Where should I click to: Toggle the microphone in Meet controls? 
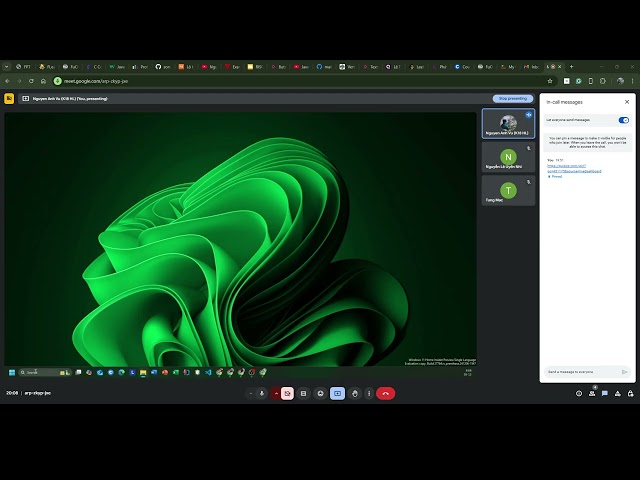(262, 393)
